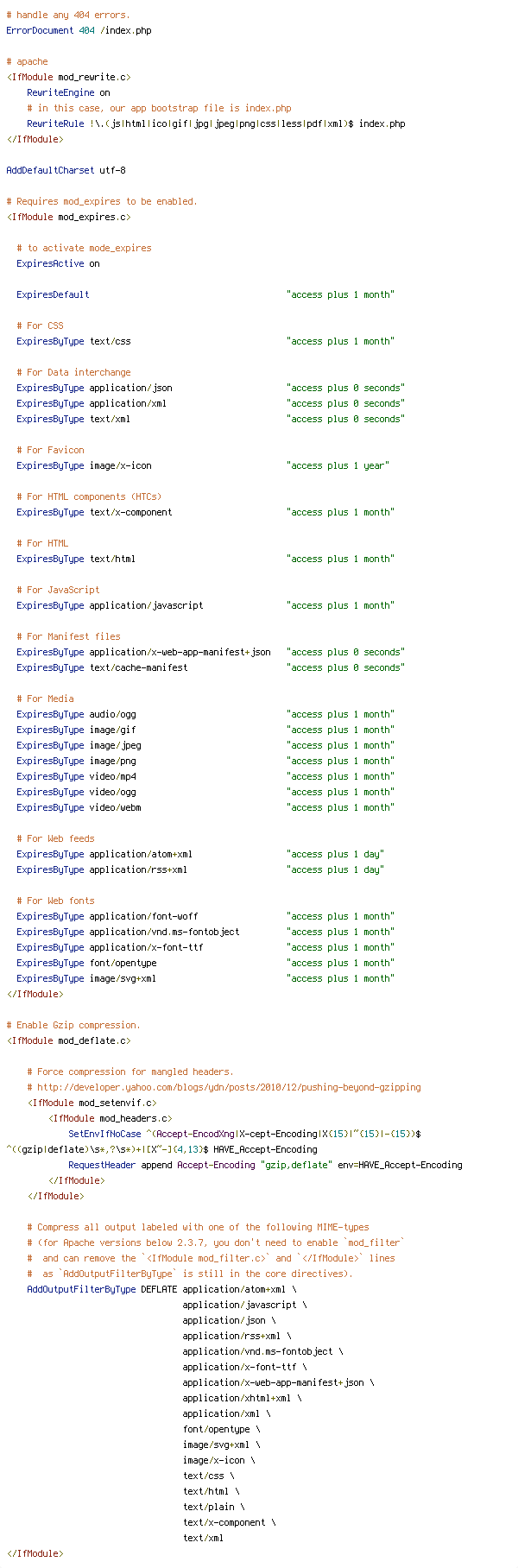This screenshot has height=1568, width=518.
Task: Click the SetEnvIfNoCase directive
Action: [x=104, y=1134]
